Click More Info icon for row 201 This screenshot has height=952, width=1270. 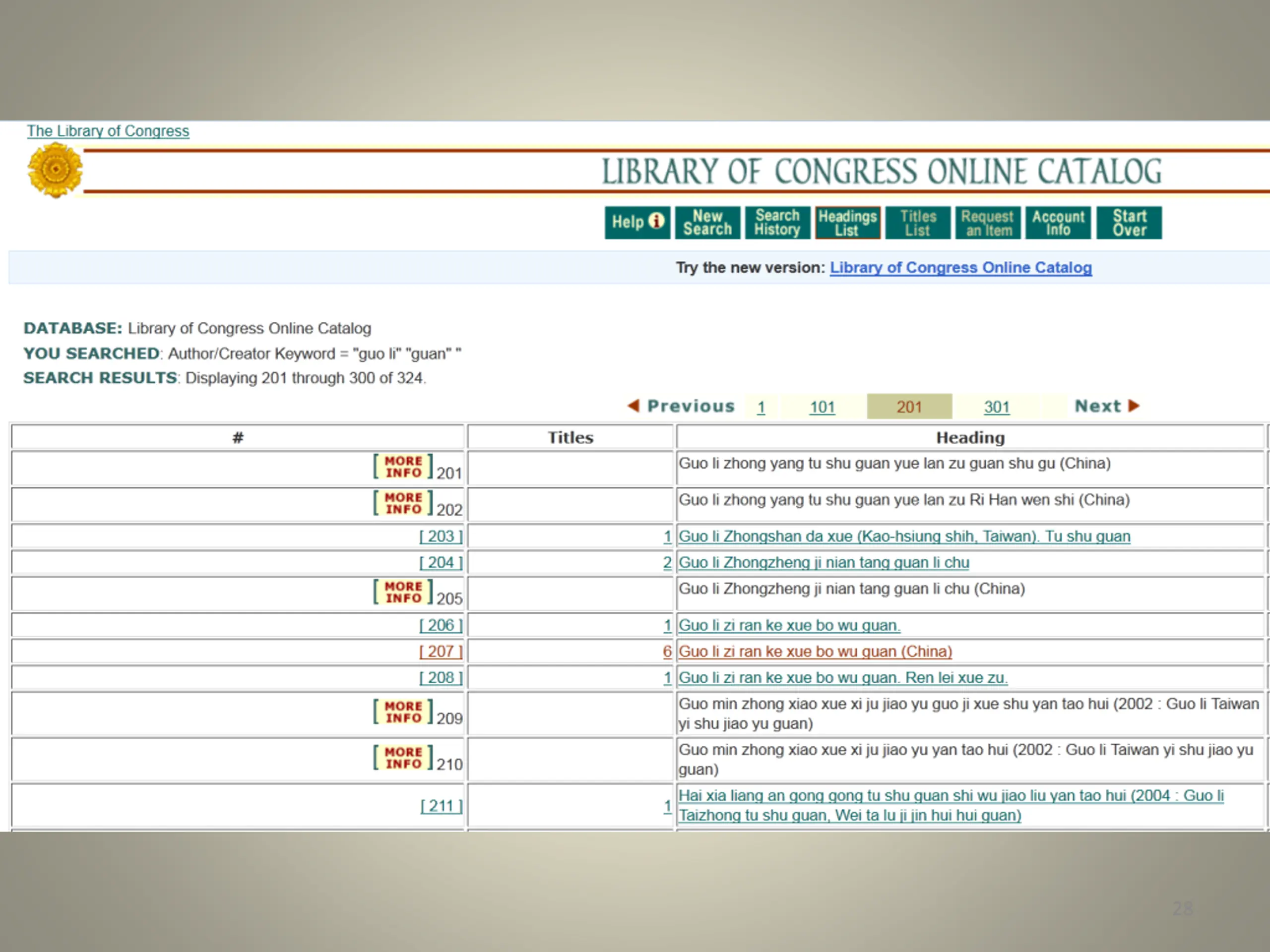pos(403,467)
